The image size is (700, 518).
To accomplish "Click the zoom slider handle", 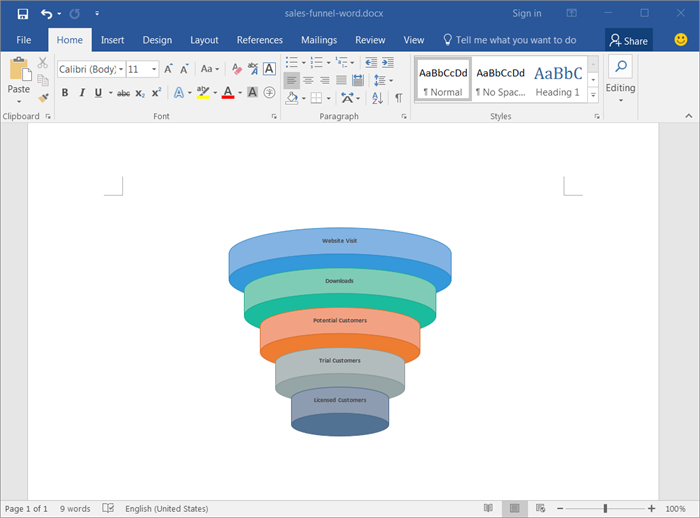I will pyautogui.click(x=605, y=509).
